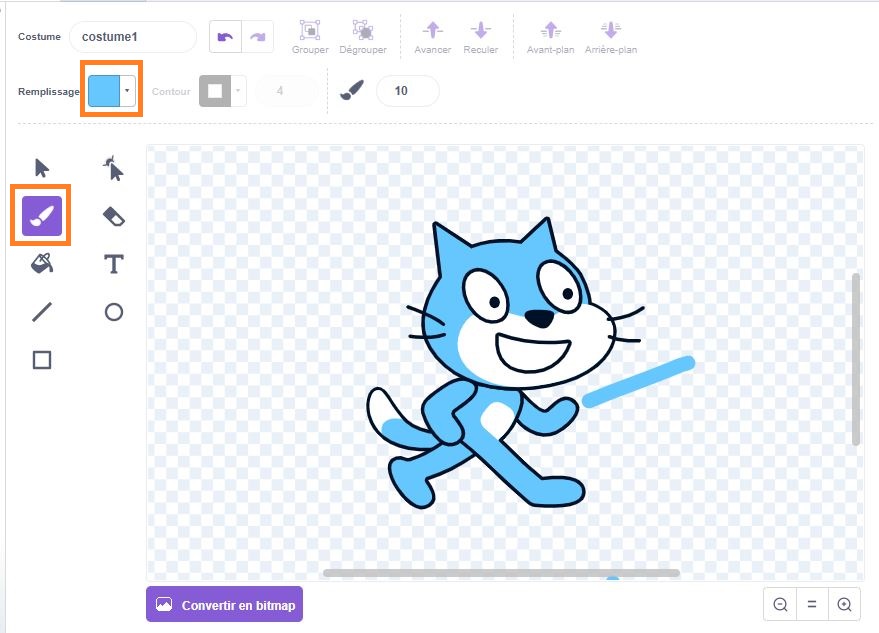The width and height of the screenshot is (879, 633).
Task: Click the blue Remplissage color swatch
Action: click(104, 91)
